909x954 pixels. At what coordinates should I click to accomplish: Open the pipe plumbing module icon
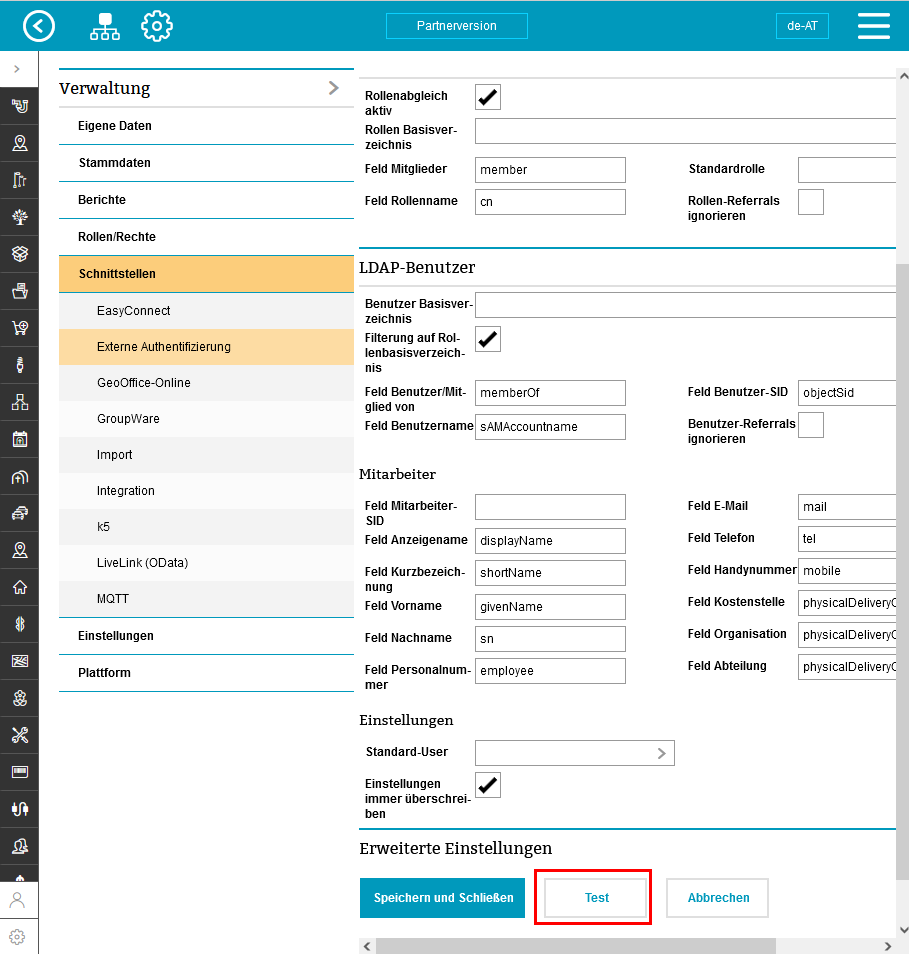coord(20,106)
